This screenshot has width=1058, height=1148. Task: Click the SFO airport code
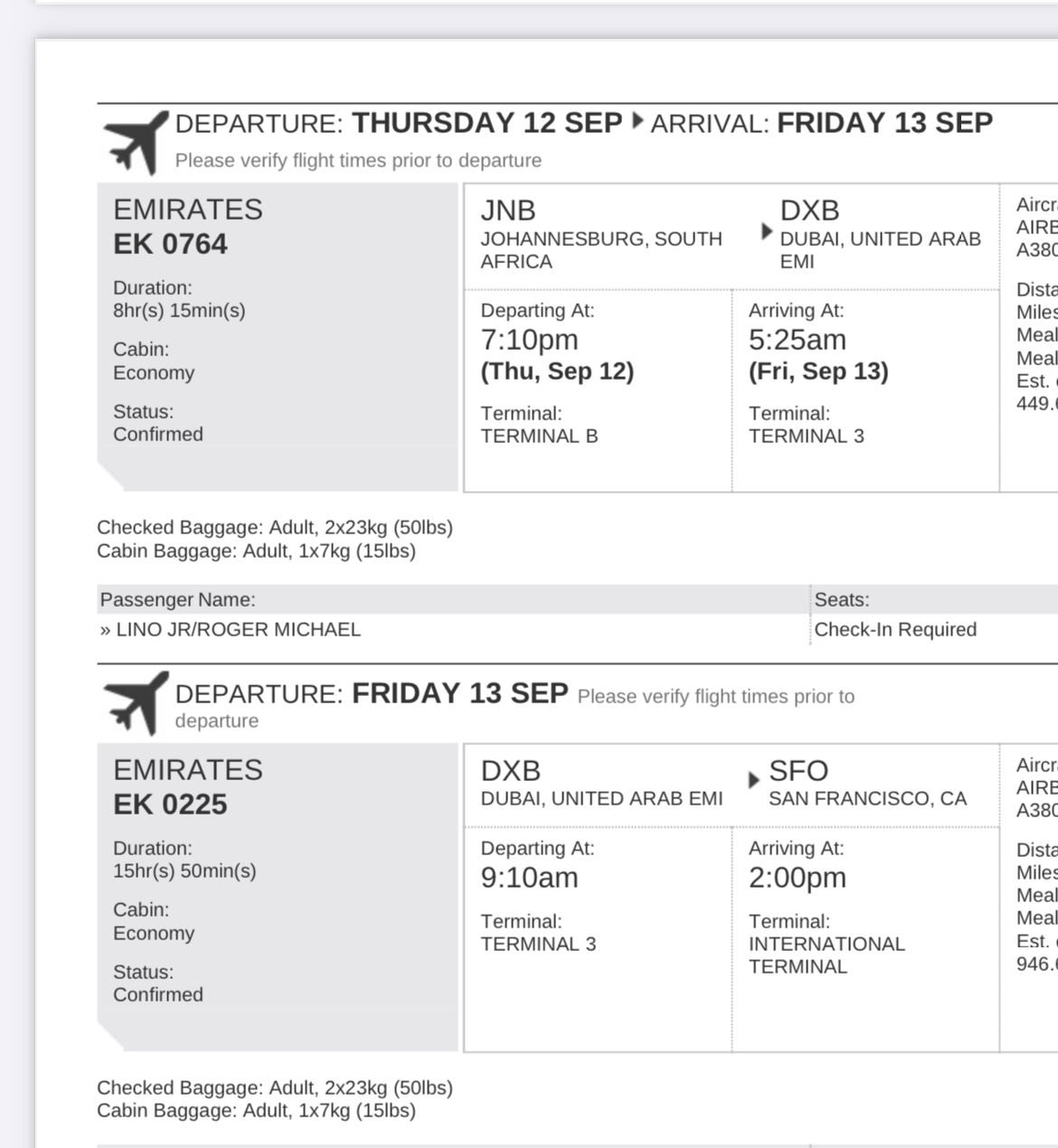coord(798,771)
